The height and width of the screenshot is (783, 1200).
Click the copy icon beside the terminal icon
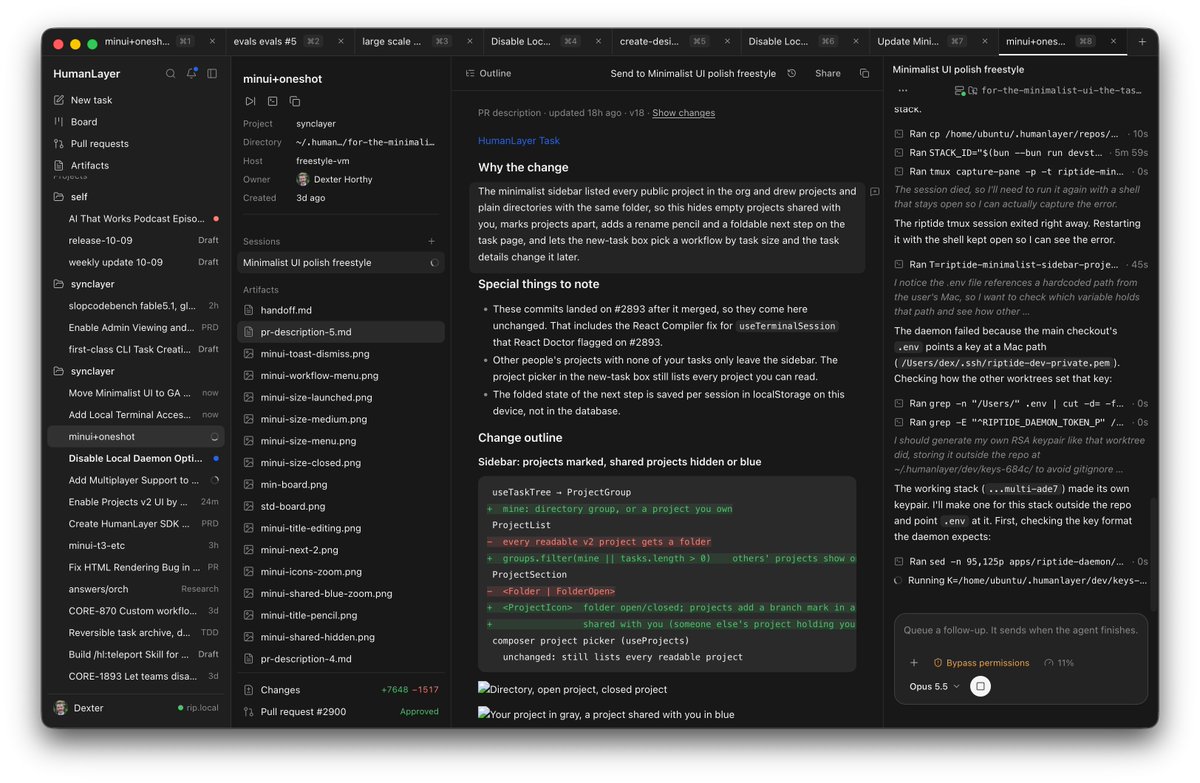tap(295, 101)
